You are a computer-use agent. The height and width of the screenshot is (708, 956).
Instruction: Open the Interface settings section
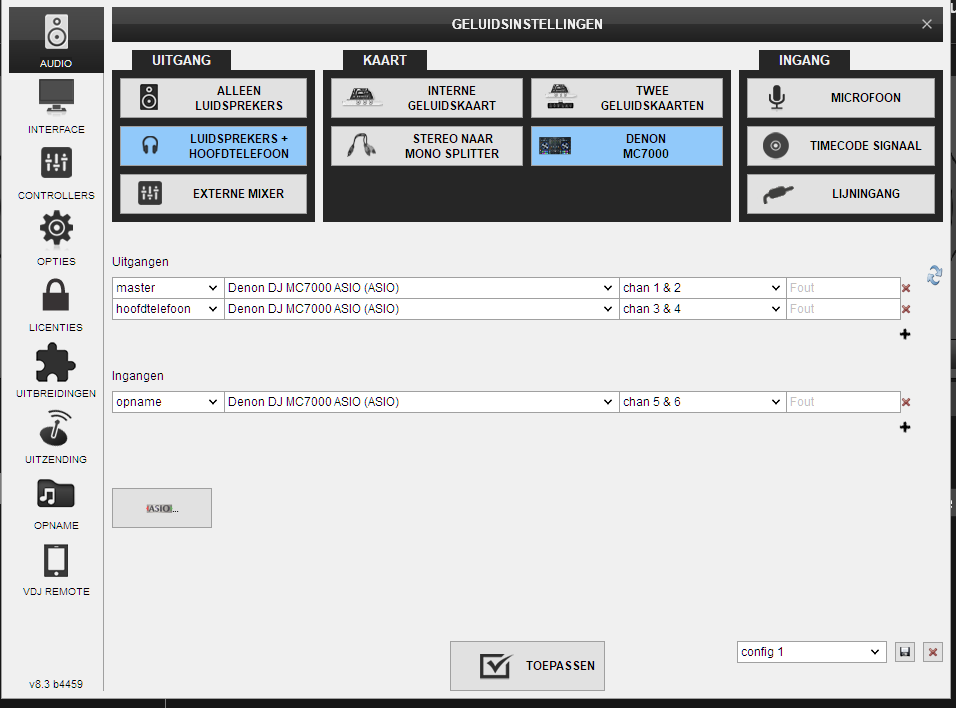(56, 106)
